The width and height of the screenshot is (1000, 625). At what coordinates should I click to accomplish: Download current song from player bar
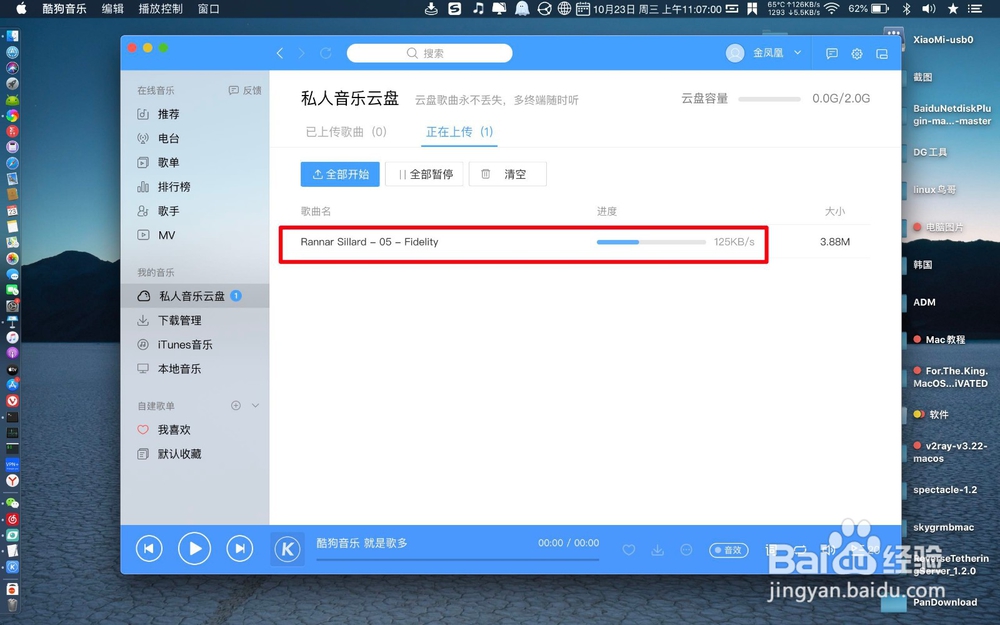pyautogui.click(x=658, y=550)
